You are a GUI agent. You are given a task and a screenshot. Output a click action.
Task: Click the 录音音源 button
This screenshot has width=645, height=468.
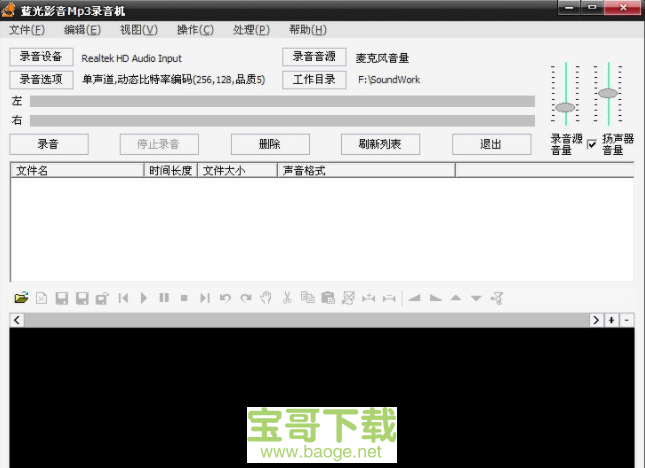click(x=314, y=57)
